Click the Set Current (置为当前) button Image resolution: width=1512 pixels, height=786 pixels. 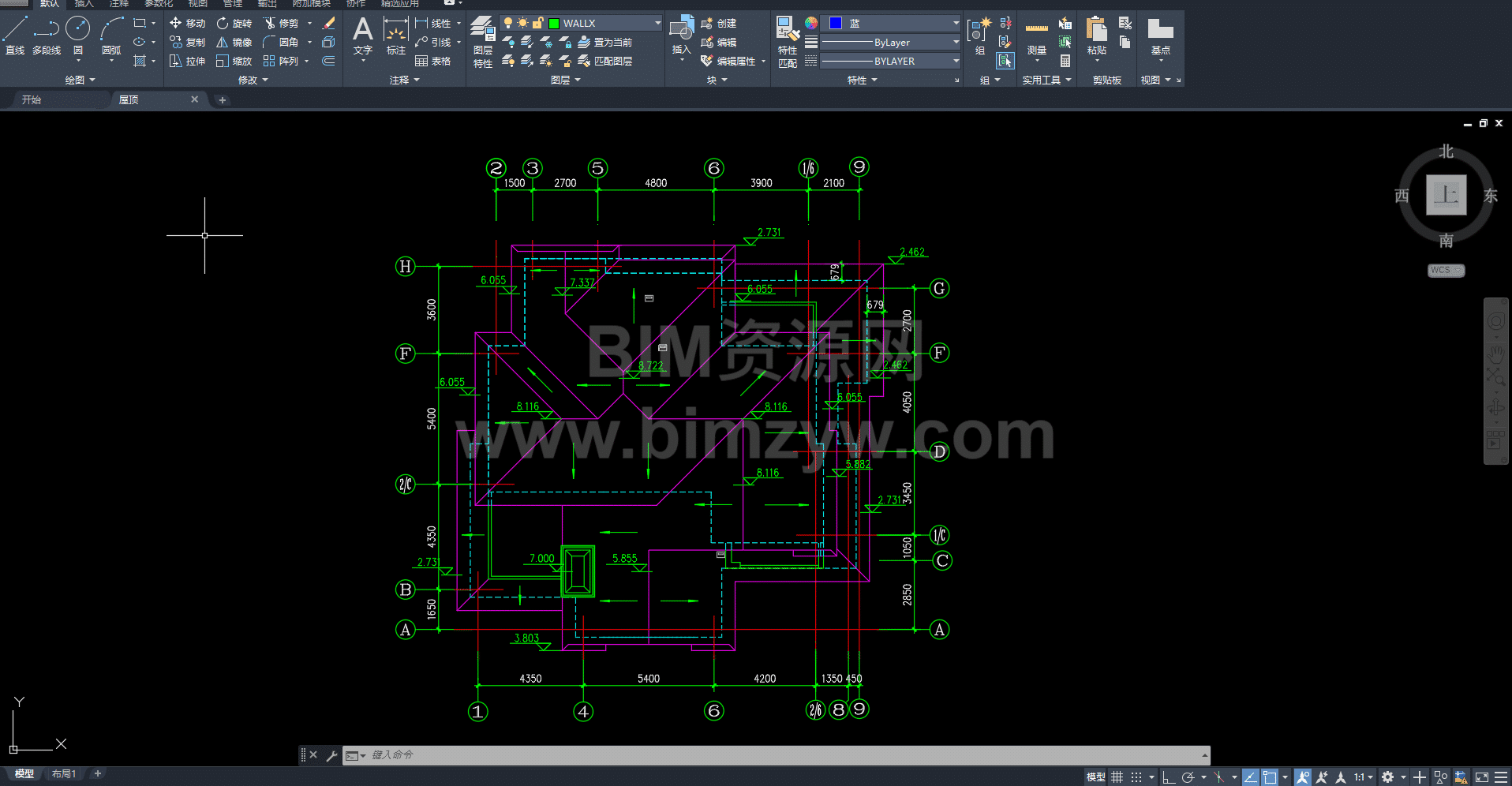tap(605, 42)
